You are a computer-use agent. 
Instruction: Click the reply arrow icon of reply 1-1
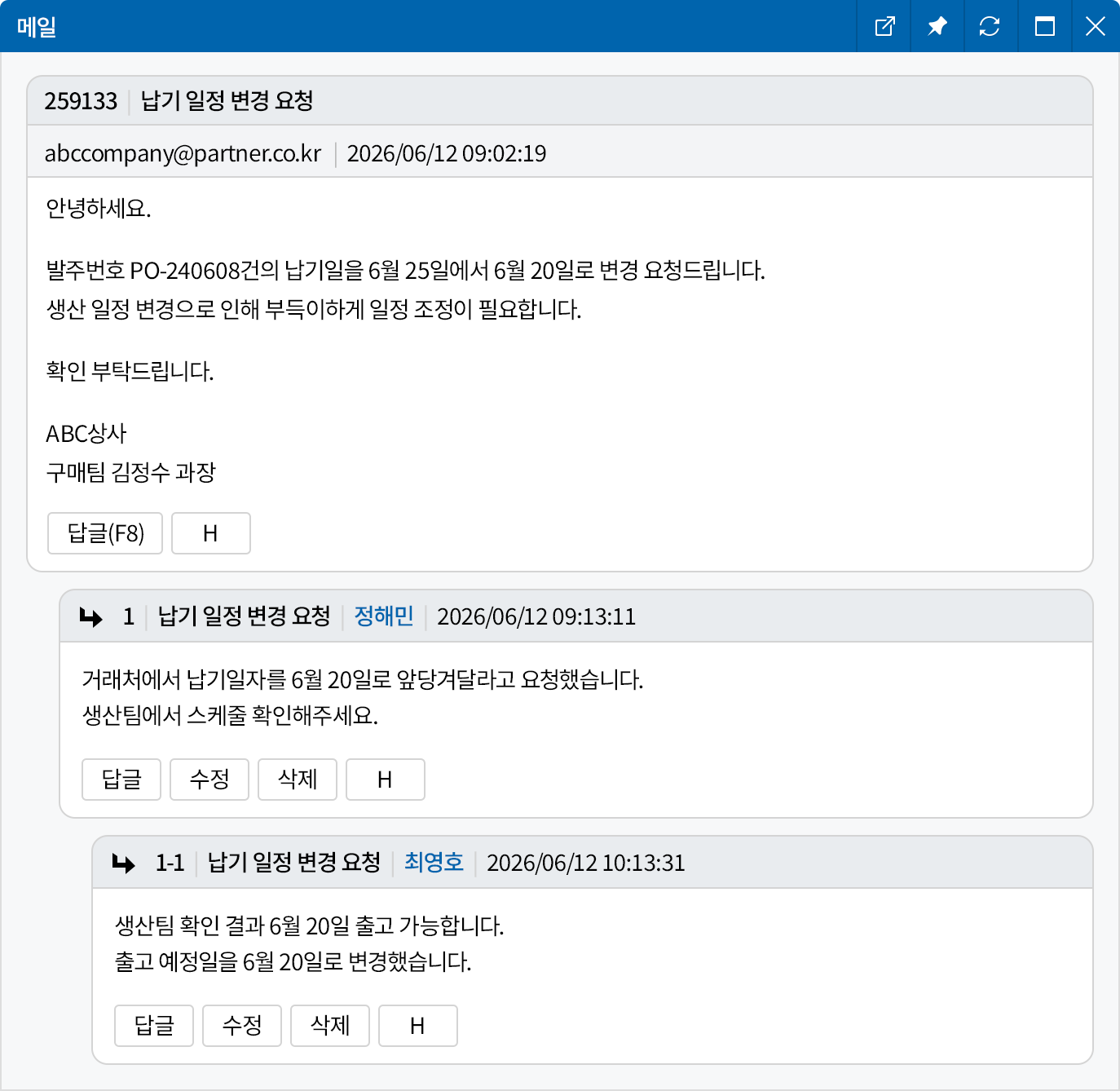tap(123, 864)
